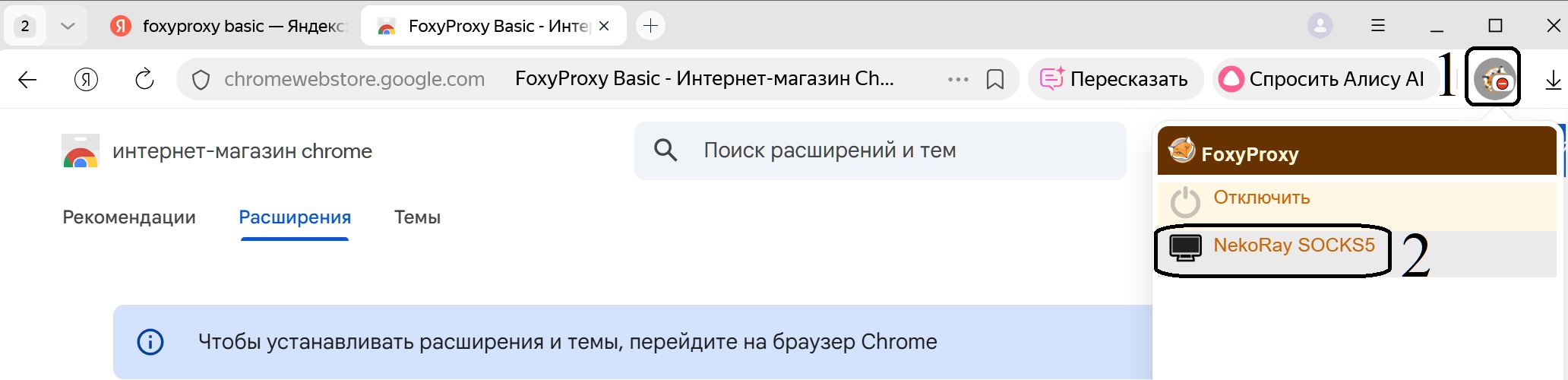Expand the tab list chevron
The height and width of the screenshot is (380, 1568).
tap(68, 26)
